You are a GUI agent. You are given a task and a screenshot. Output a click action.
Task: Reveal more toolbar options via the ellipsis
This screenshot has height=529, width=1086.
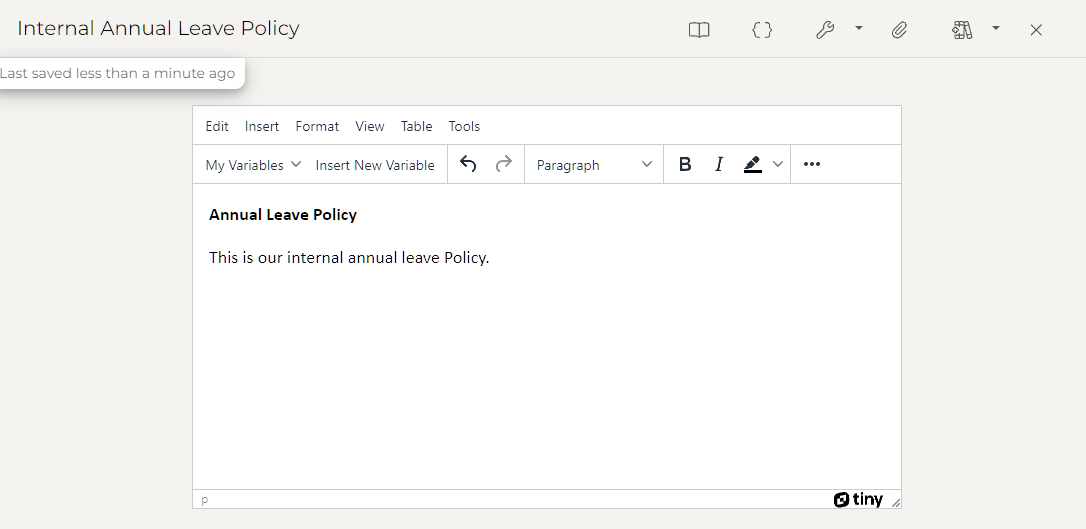click(812, 164)
